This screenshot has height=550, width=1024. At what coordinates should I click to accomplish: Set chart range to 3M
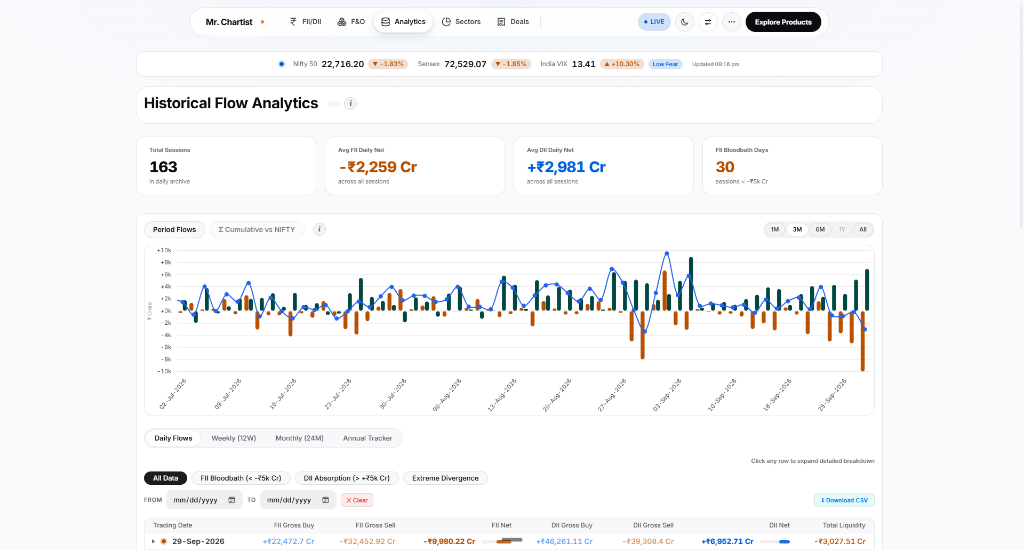tap(797, 229)
